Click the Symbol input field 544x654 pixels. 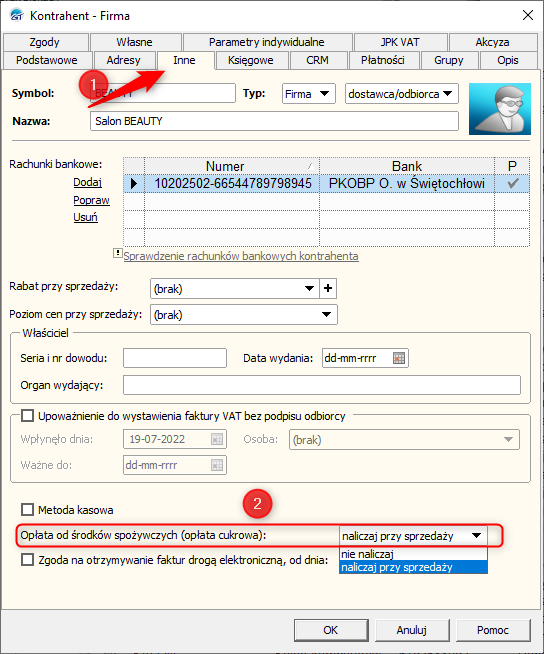click(162, 93)
